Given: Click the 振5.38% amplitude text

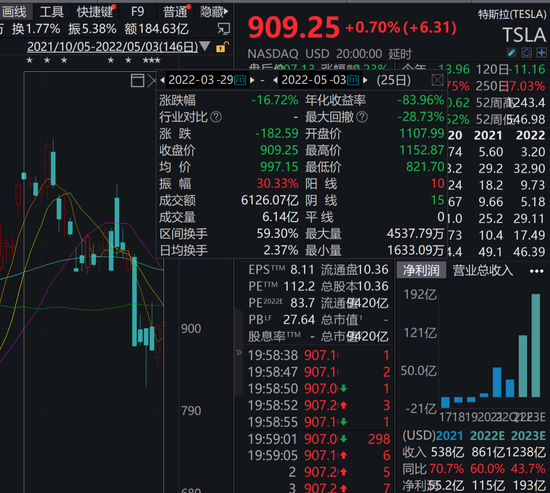Looking at the screenshot, I should point(92,29).
